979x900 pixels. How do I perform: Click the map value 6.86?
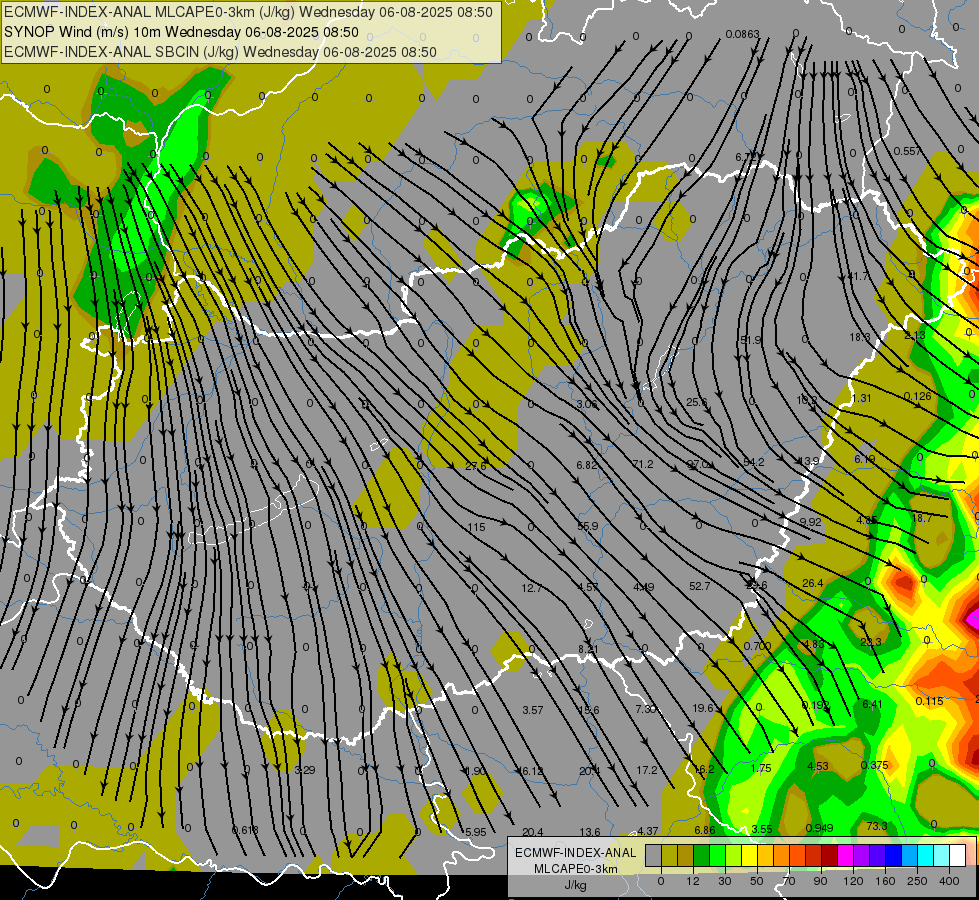coord(705,830)
